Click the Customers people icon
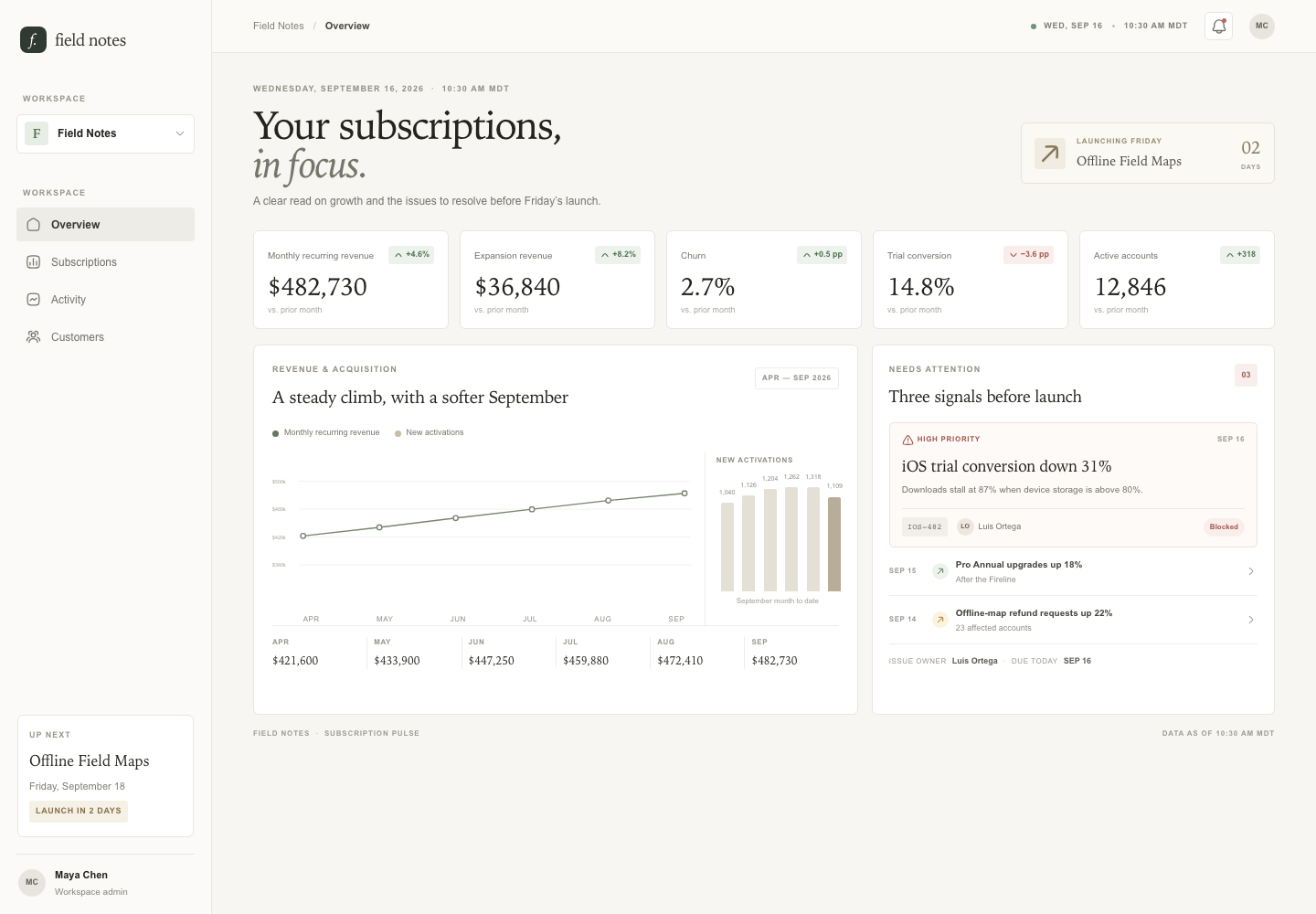This screenshot has width=1316, height=914. tap(34, 337)
